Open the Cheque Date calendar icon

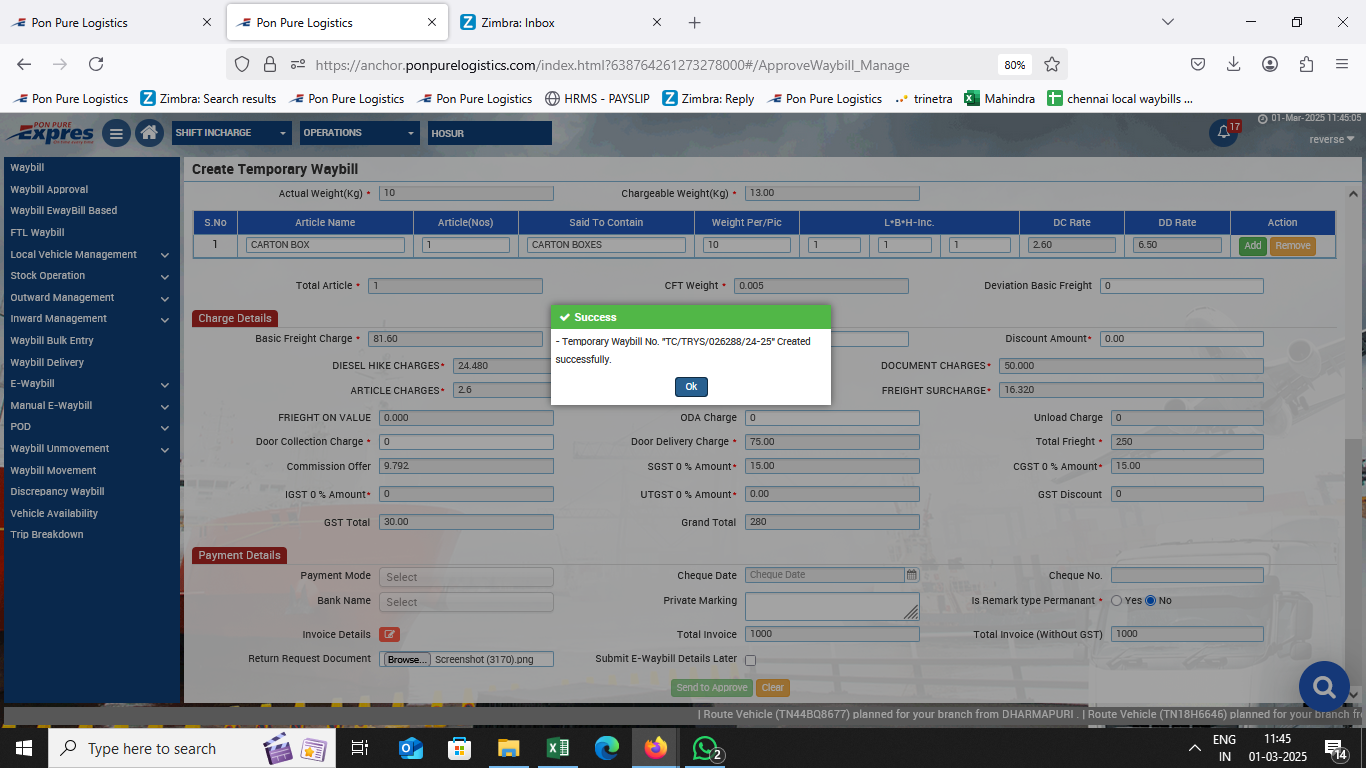[x=911, y=575]
